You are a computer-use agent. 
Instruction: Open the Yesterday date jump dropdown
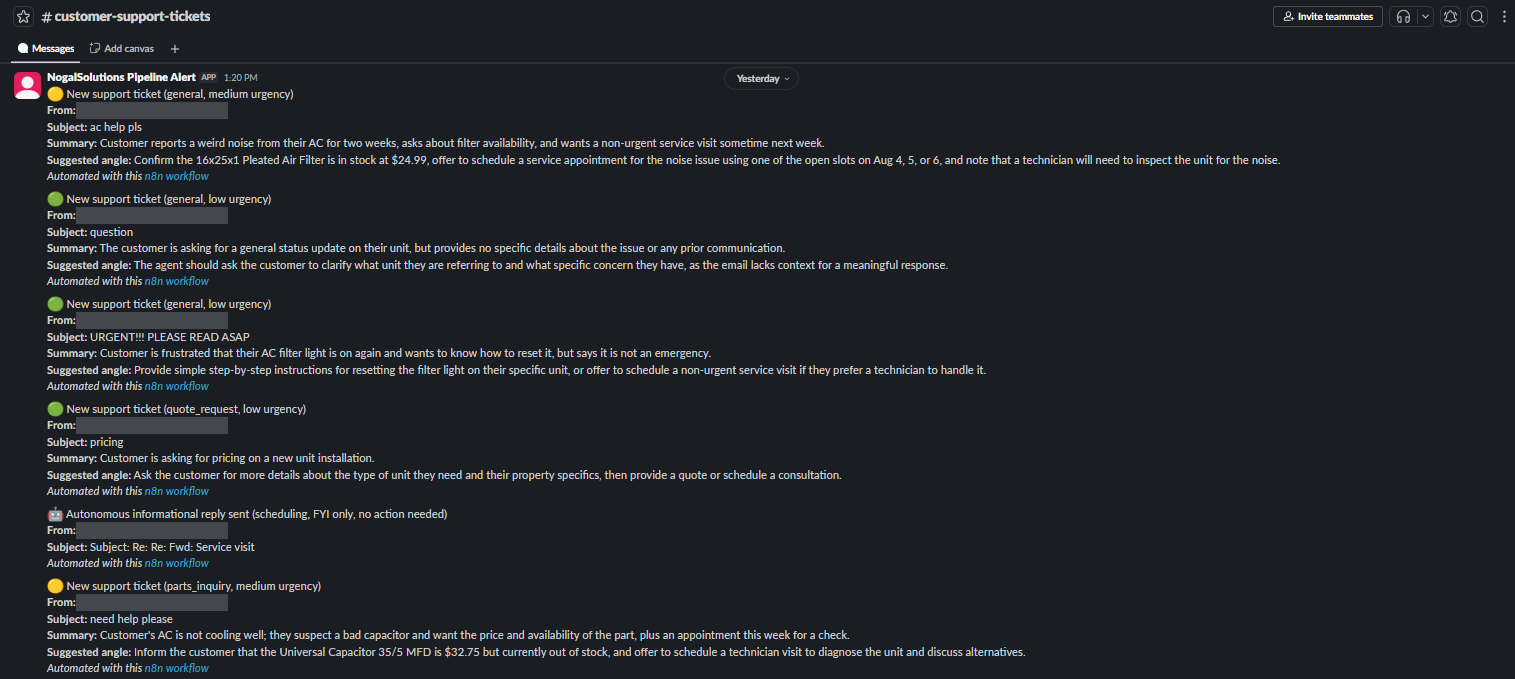pos(762,78)
